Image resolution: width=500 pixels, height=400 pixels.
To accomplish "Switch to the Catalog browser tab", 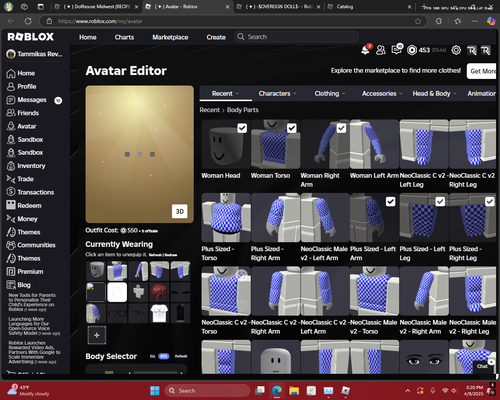I will click(x=369, y=7).
